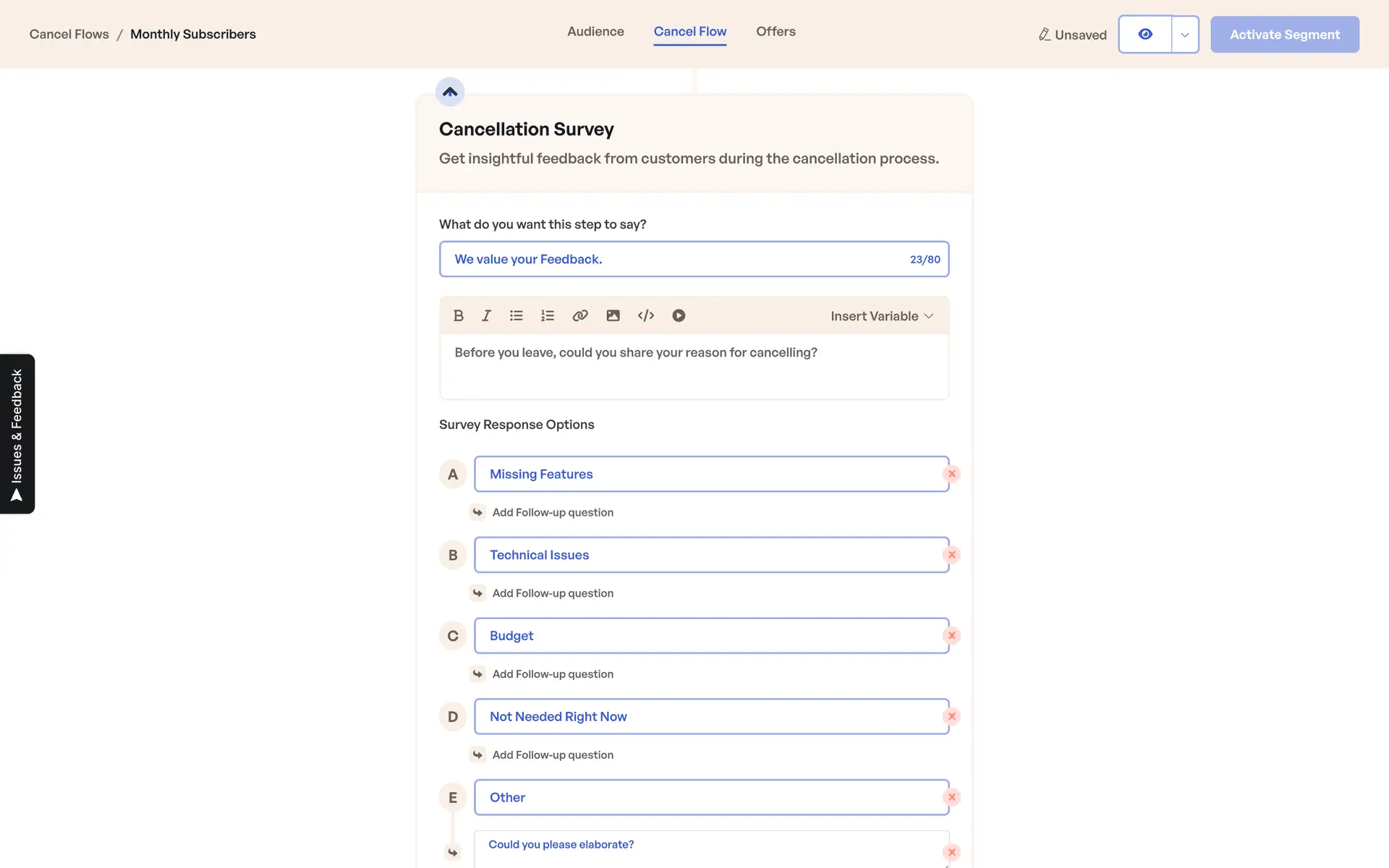The width and height of the screenshot is (1389, 868).
Task: Open the Insert Variable dropdown
Action: click(881, 316)
